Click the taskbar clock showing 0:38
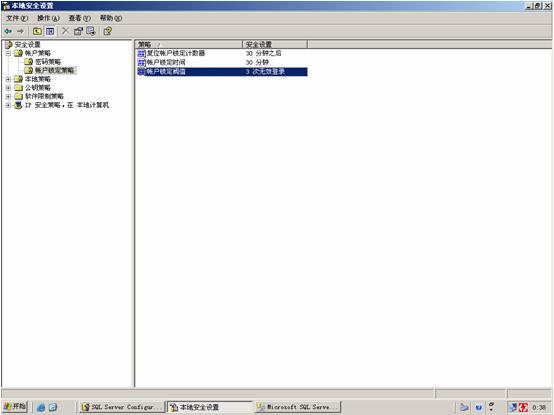Image resolution: width=554 pixels, height=415 pixels. click(x=539, y=408)
